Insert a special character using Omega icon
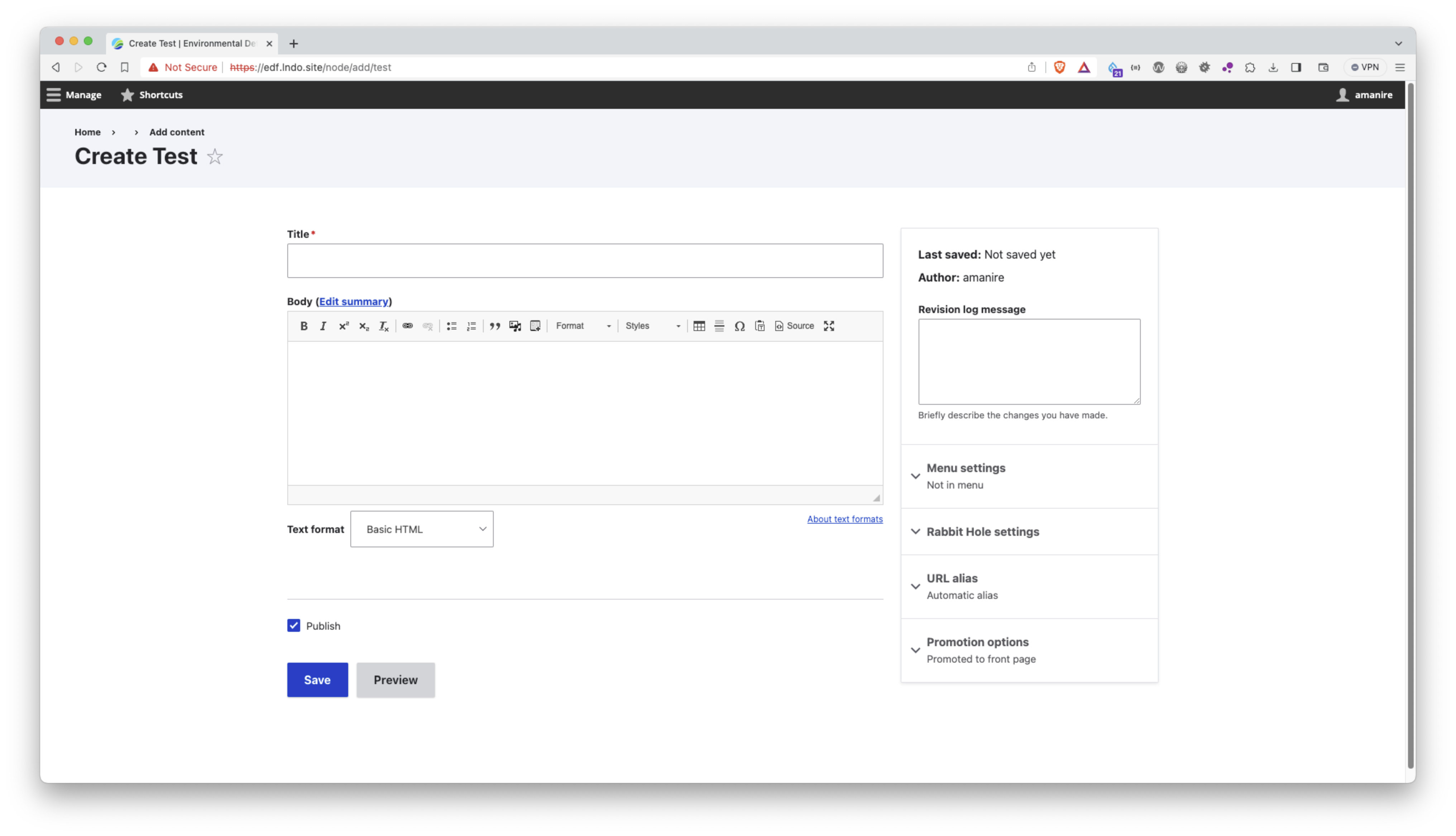Screen dimensions: 1456x836 (x=739, y=326)
